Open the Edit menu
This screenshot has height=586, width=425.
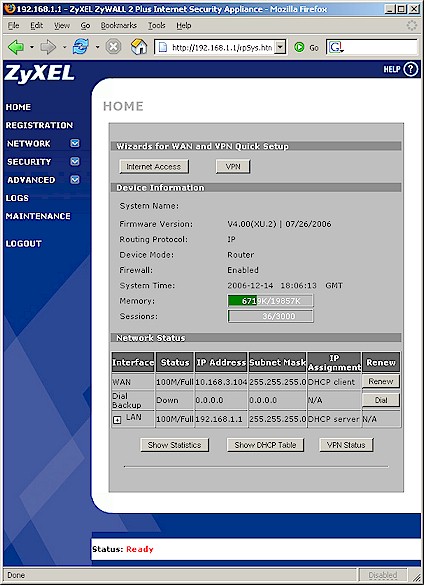click(x=37, y=25)
